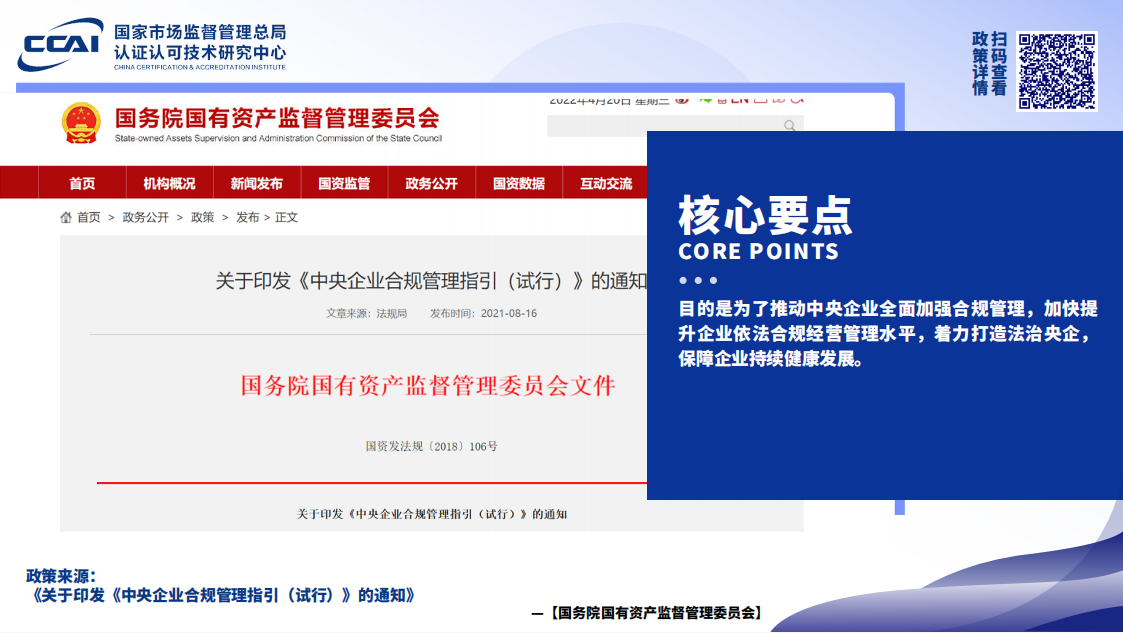Click 发布时间: 2021-08-16 text
This screenshot has height=633, width=1123.
[483, 314]
